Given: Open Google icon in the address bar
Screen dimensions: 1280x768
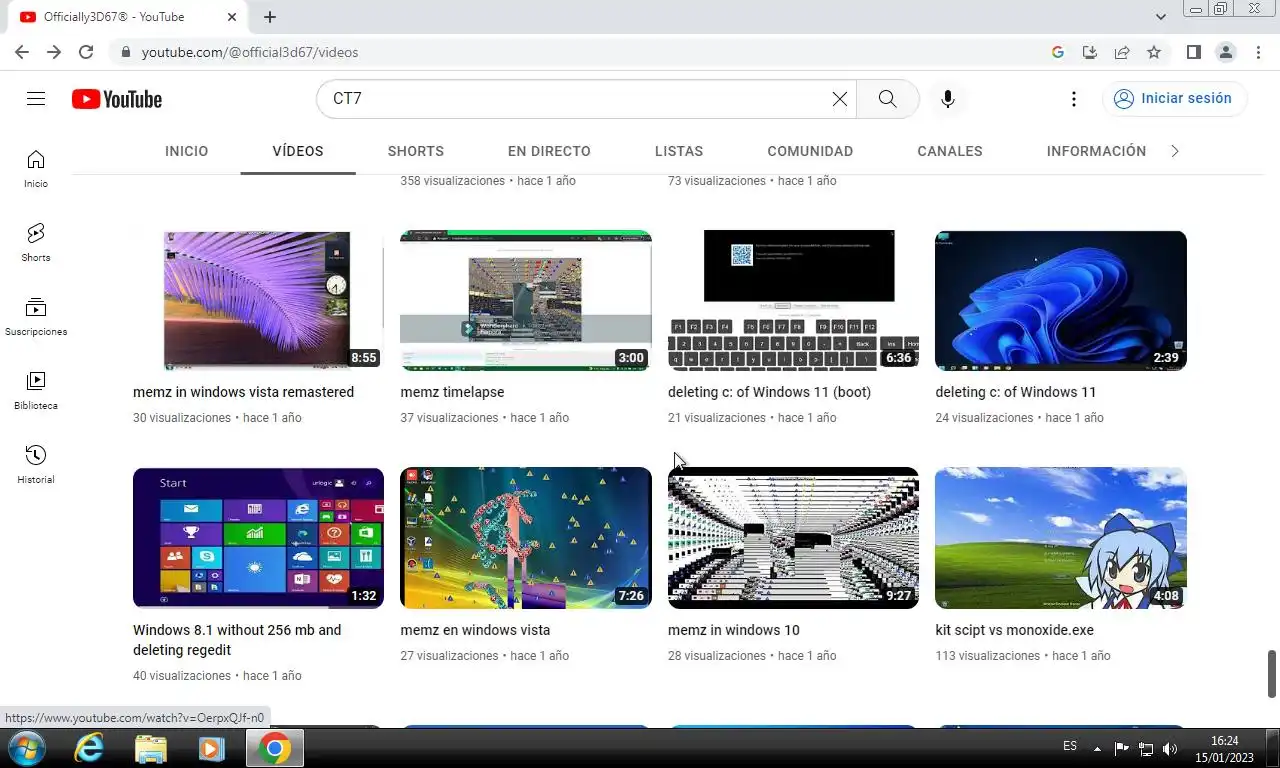Looking at the screenshot, I should (x=1058, y=52).
